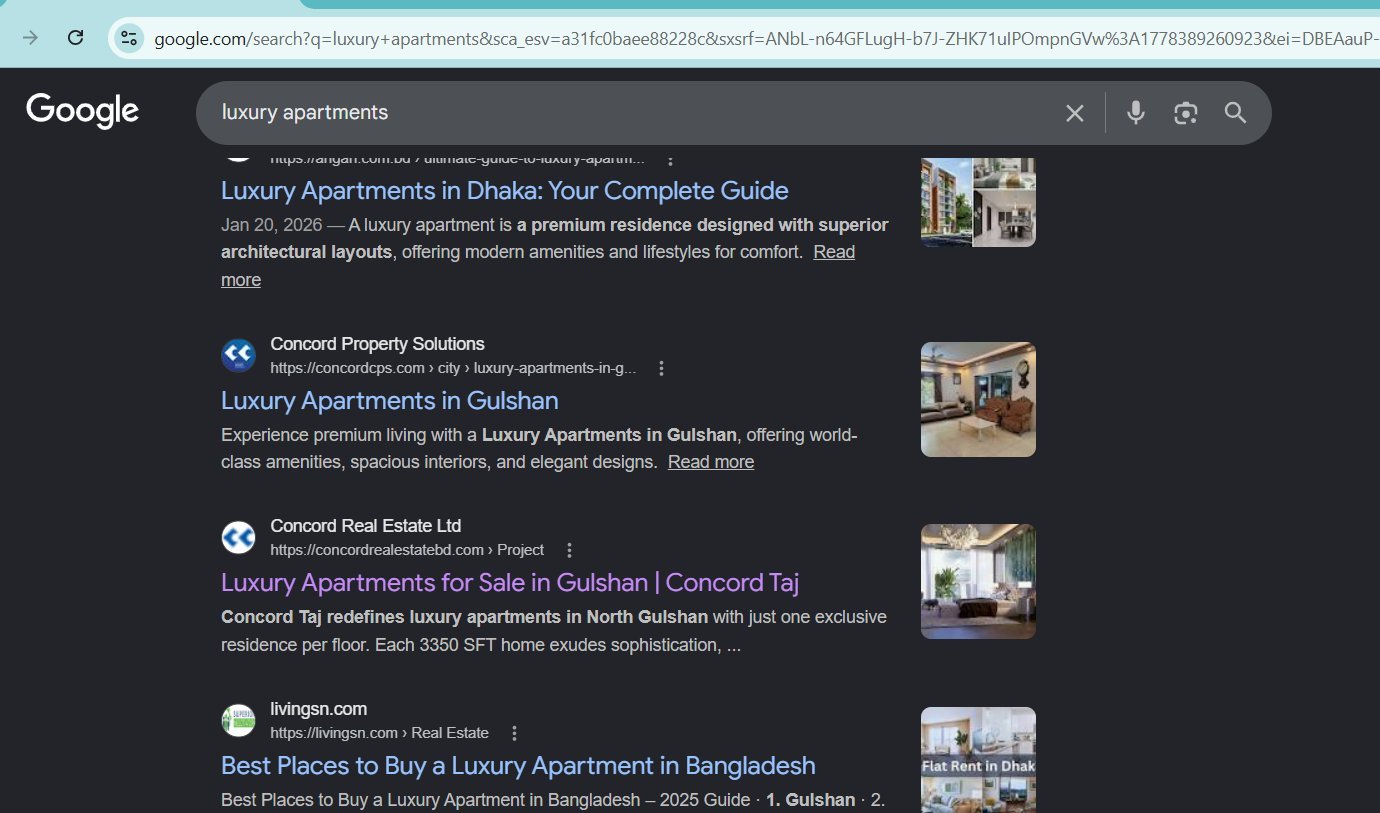Click the Concord Property Solutions site name
The width and height of the screenshot is (1380, 813).
377,344
